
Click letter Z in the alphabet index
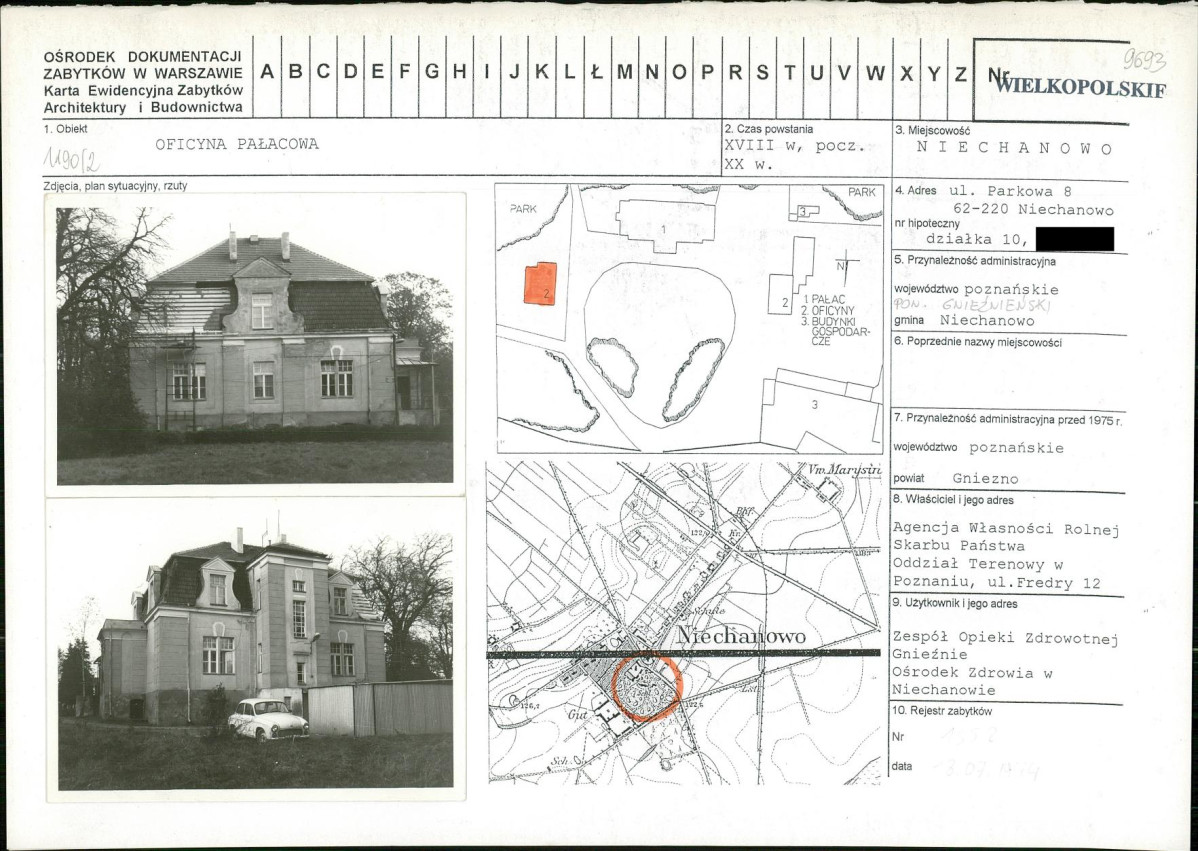961,73
